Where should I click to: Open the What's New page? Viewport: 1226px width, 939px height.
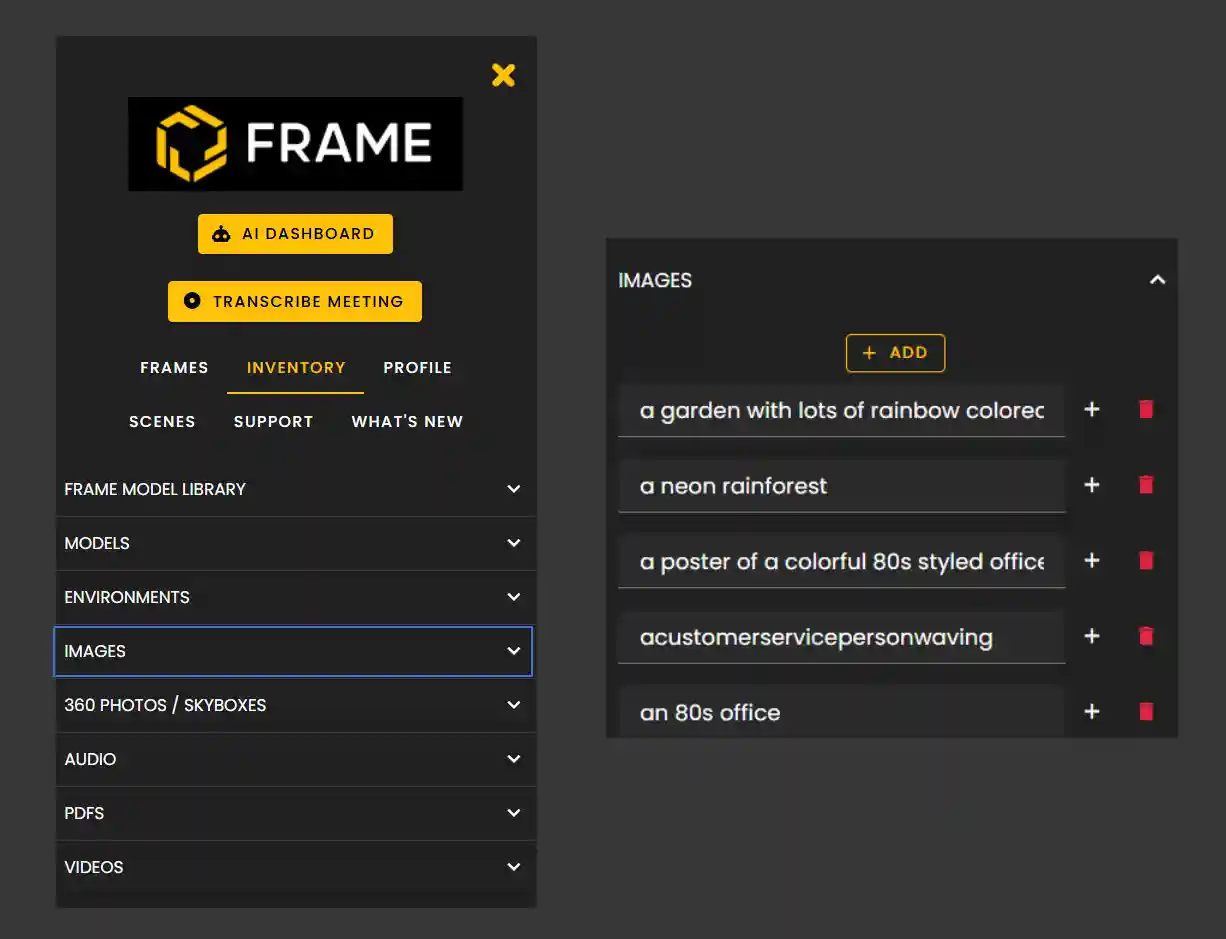click(x=407, y=421)
